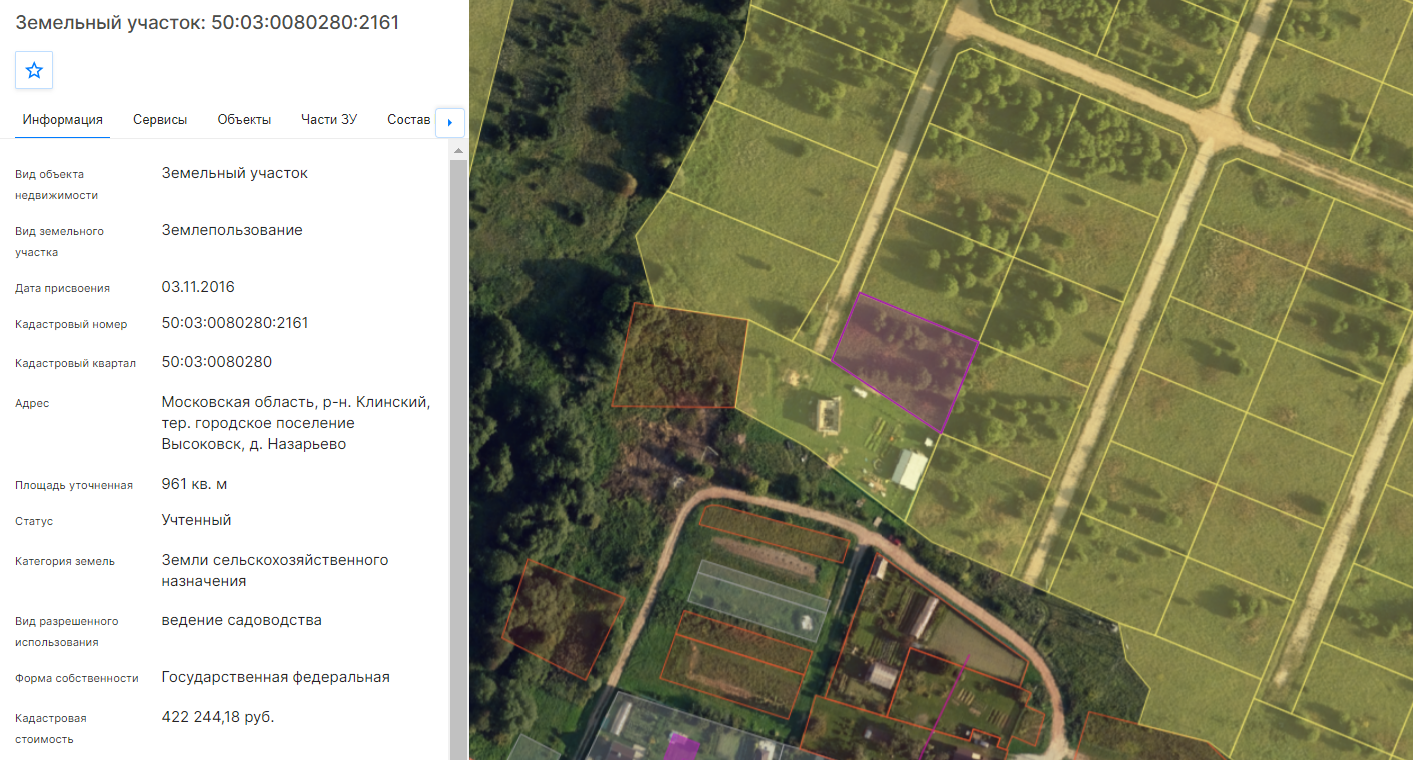This screenshot has height=760, width=1413.
Task: Switch to the Сервисы tab
Action: [x=160, y=119]
